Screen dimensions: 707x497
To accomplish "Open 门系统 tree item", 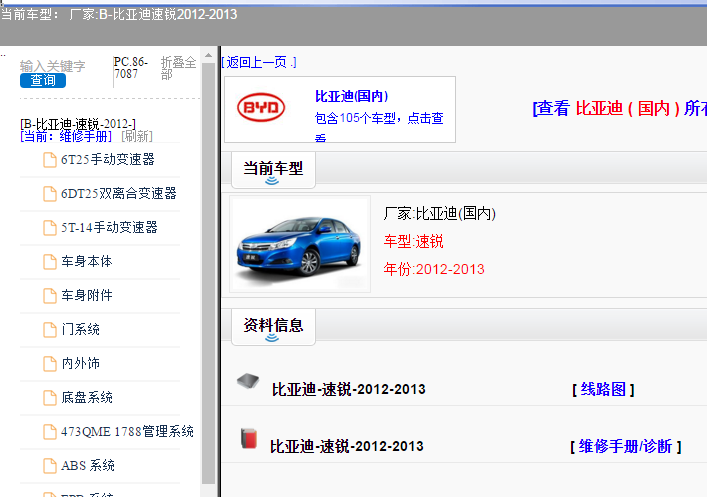I will tap(80, 329).
